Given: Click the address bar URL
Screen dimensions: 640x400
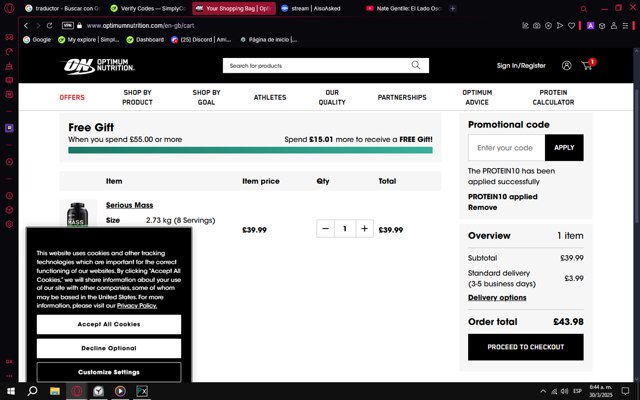Looking at the screenshot, I should click(x=140, y=25).
